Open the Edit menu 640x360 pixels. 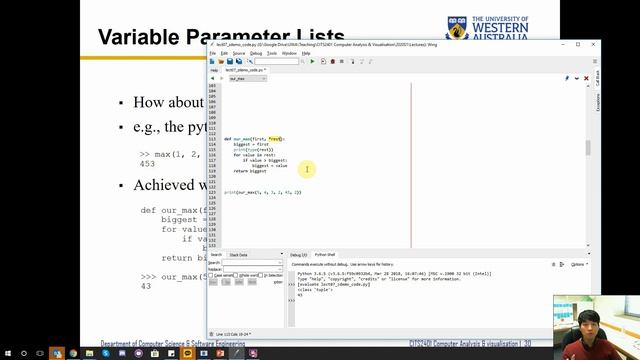[x=224, y=53]
